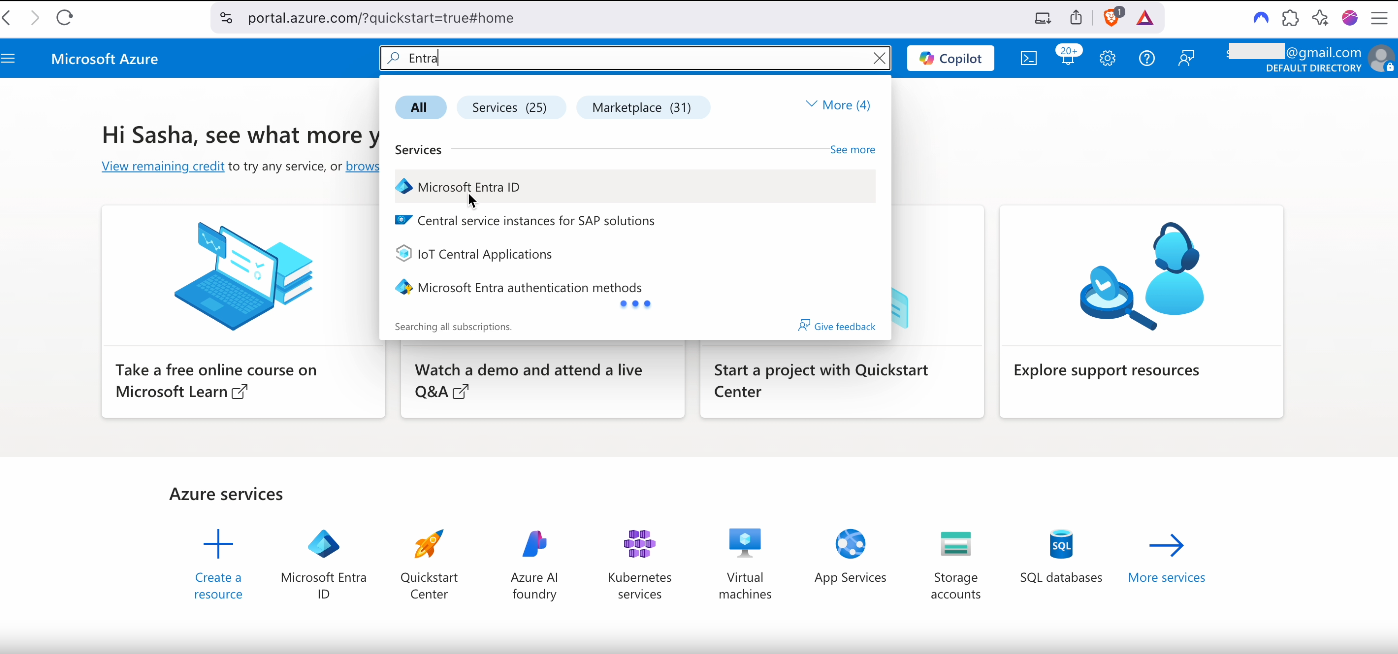Open Microsoft Entra ID service icon in Azure services
The image size is (1398, 654).
323,545
